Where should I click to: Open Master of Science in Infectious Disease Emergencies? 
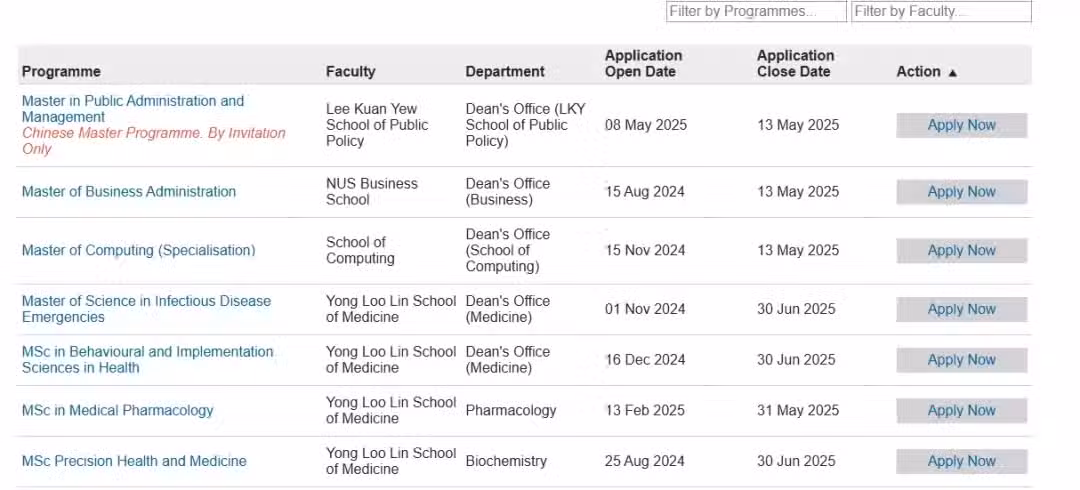[146, 309]
